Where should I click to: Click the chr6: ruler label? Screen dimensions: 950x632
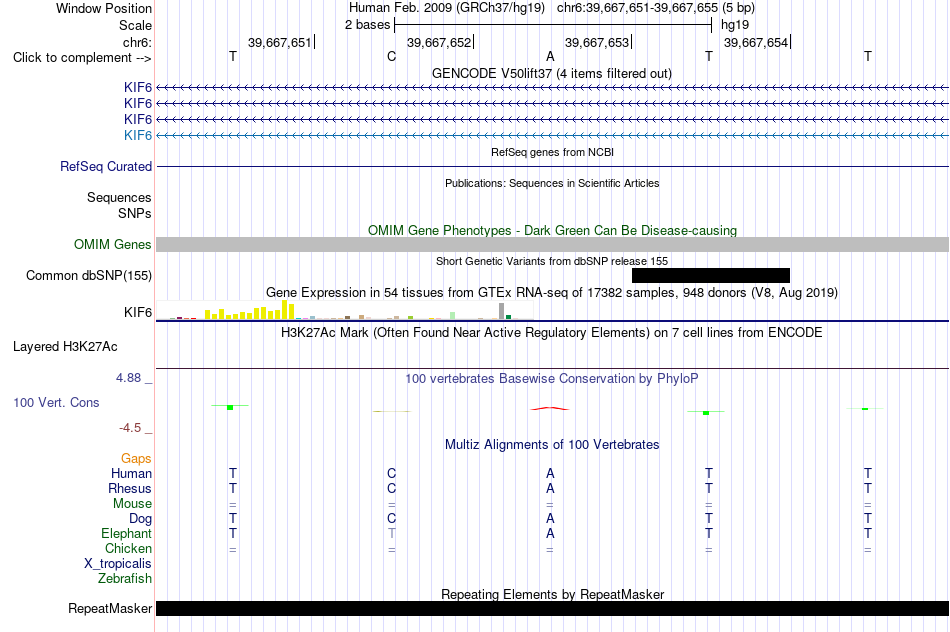coord(137,42)
